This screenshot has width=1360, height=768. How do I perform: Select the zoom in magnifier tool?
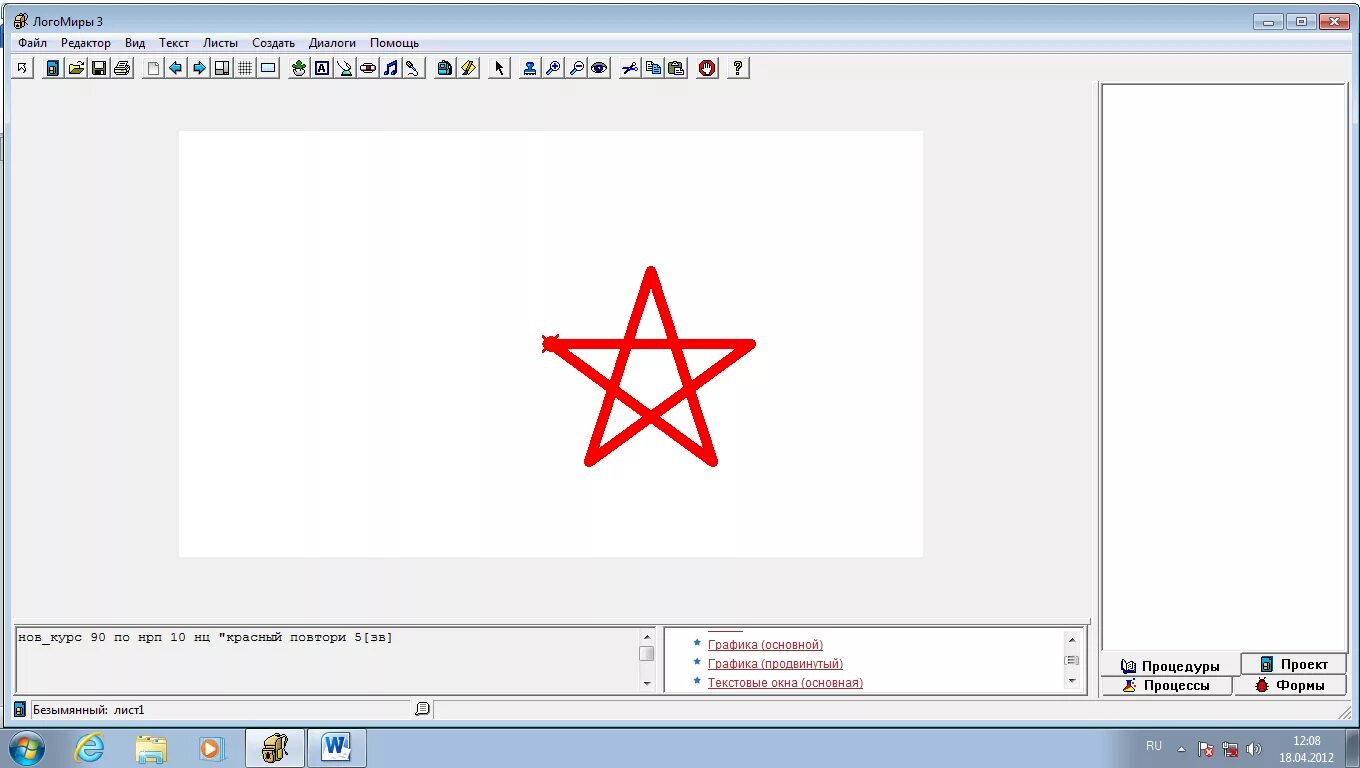pyautogui.click(x=553, y=68)
